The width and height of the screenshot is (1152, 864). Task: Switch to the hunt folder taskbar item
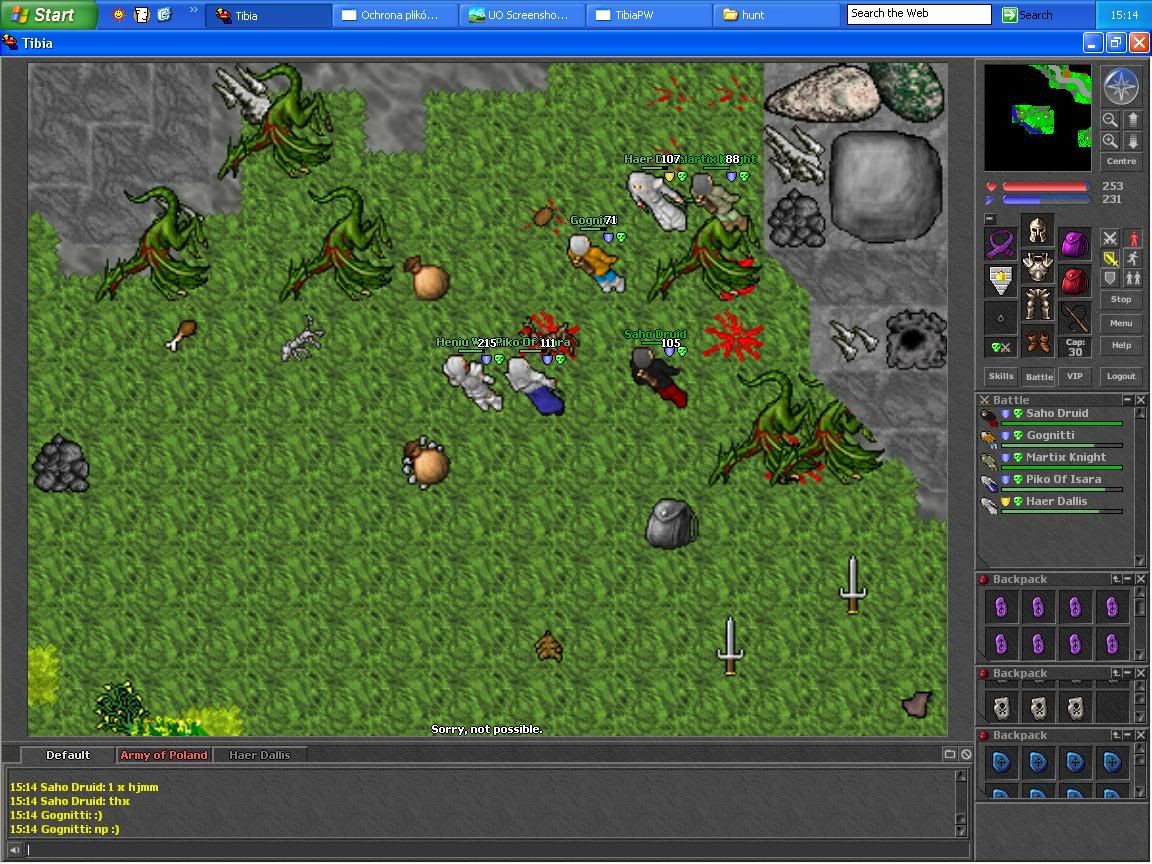pos(777,15)
